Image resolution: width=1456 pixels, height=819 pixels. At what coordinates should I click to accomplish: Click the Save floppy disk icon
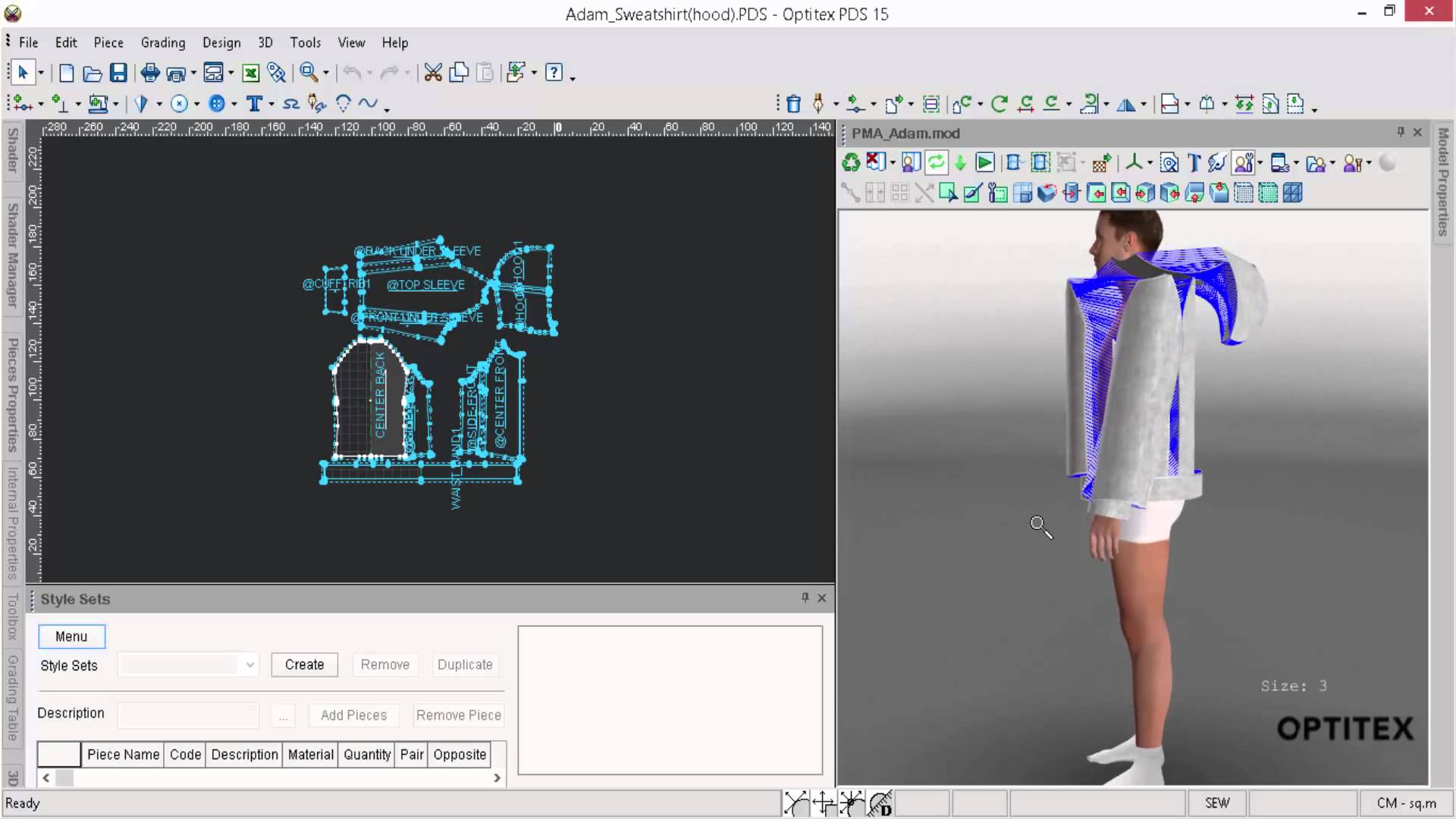(x=118, y=73)
